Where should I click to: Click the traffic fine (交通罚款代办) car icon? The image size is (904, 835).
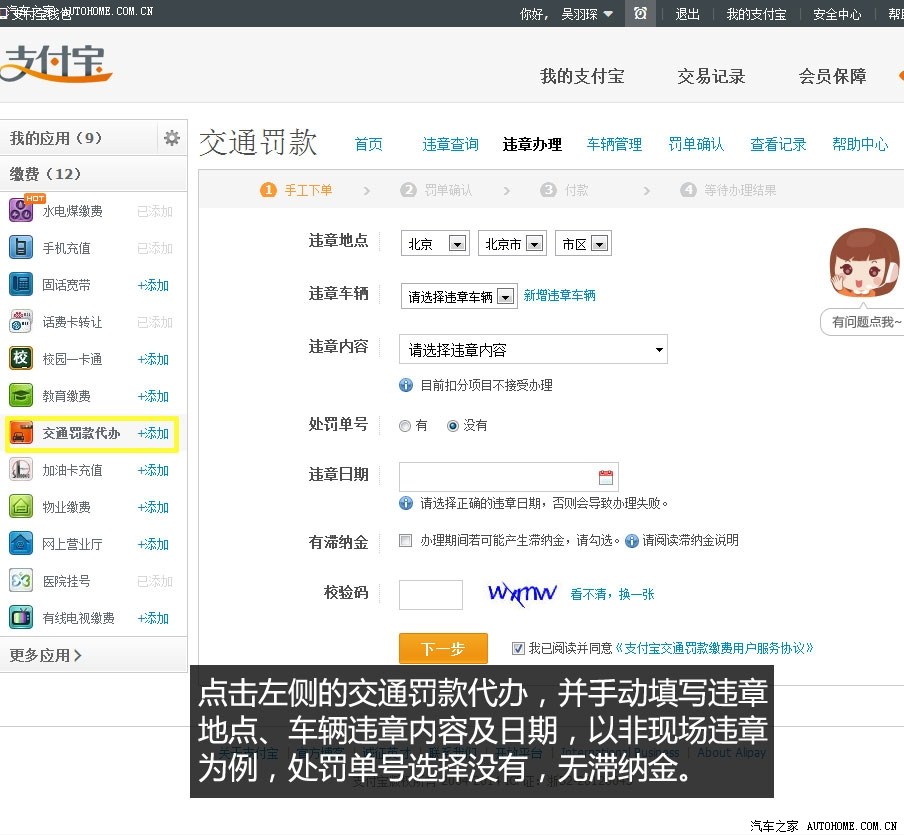[22, 432]
